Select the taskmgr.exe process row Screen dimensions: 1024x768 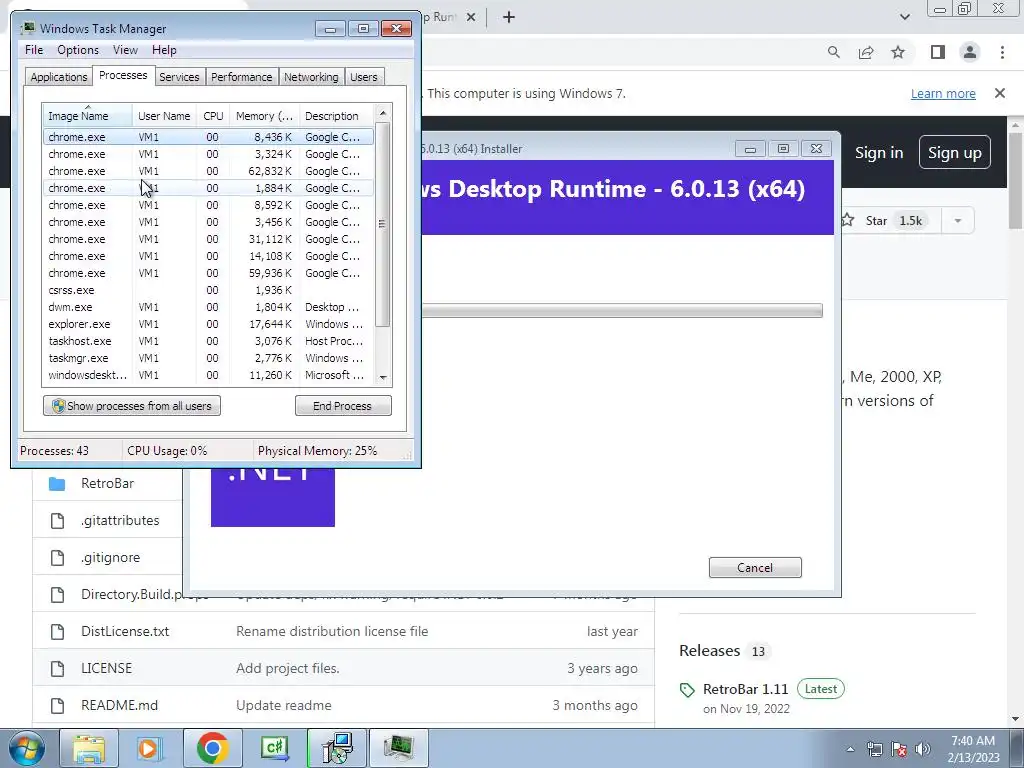(x=208, y=358)
